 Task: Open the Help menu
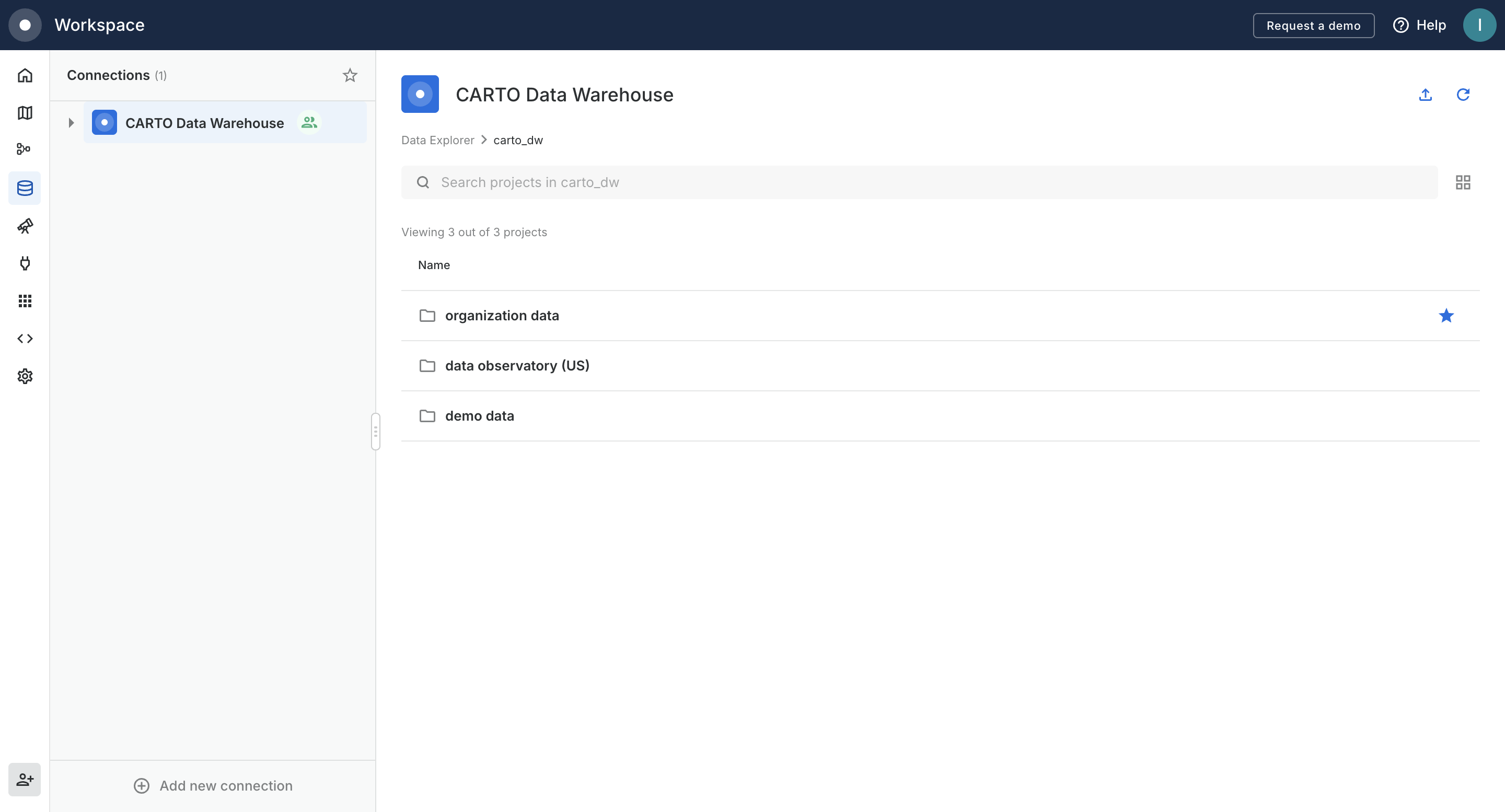1420,25
